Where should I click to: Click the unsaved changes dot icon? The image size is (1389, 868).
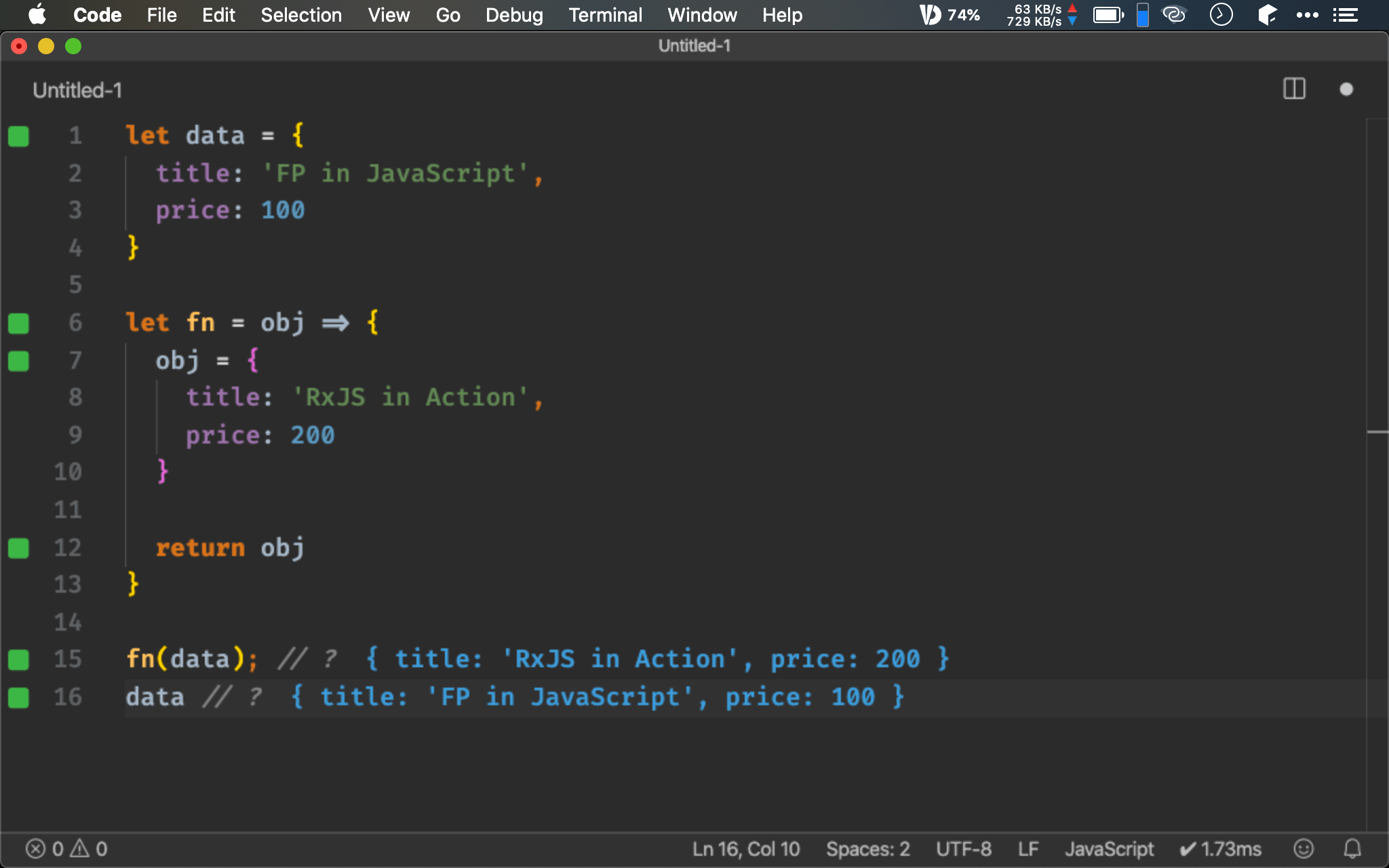[1346, 90]
